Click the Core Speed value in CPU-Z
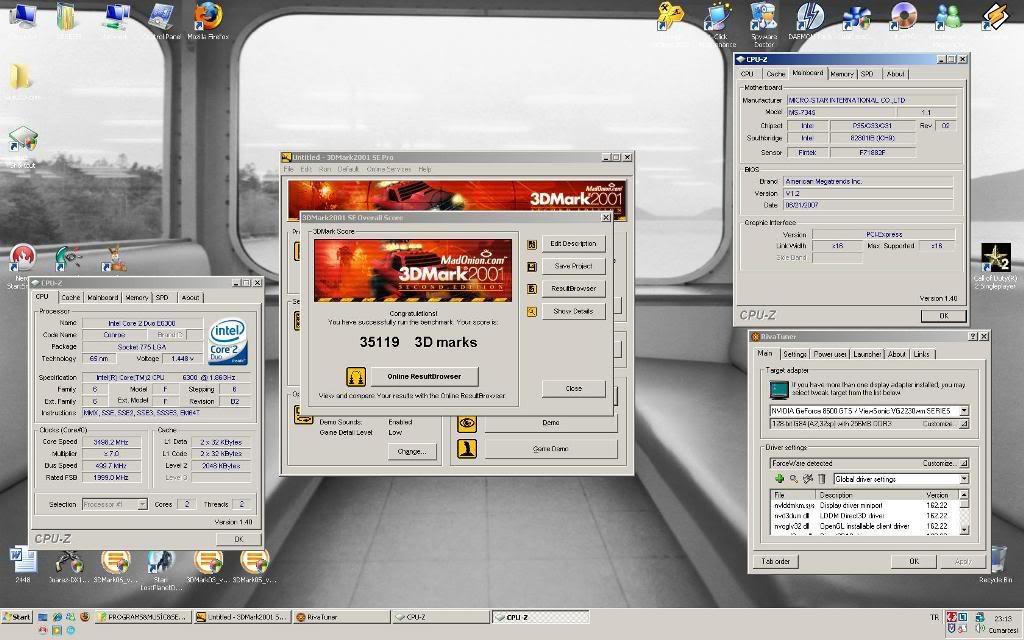Image resolution: width=1024 pixels, height=640 pixels. click(112, 442)
